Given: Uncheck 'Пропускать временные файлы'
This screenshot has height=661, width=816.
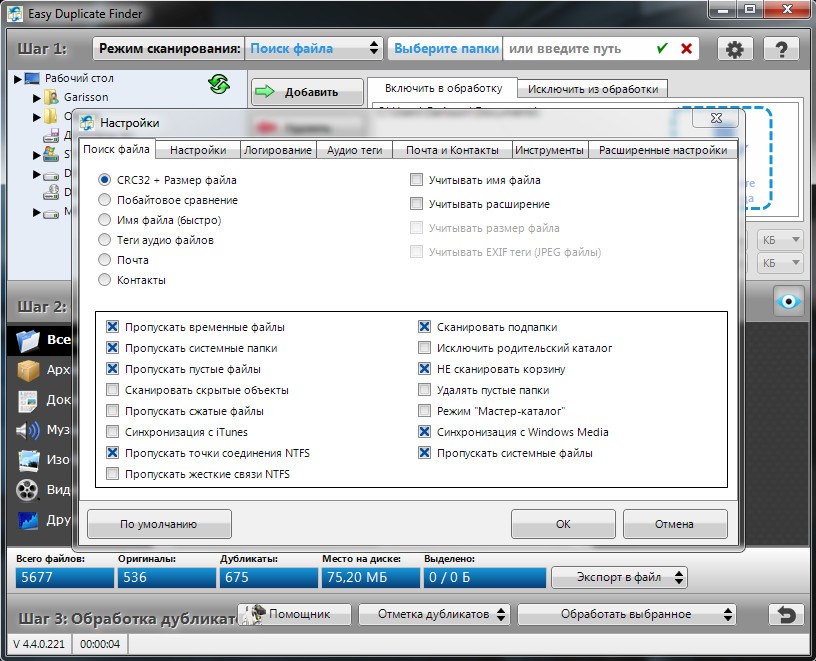Looking at the screenshot, I should point(112,327).
